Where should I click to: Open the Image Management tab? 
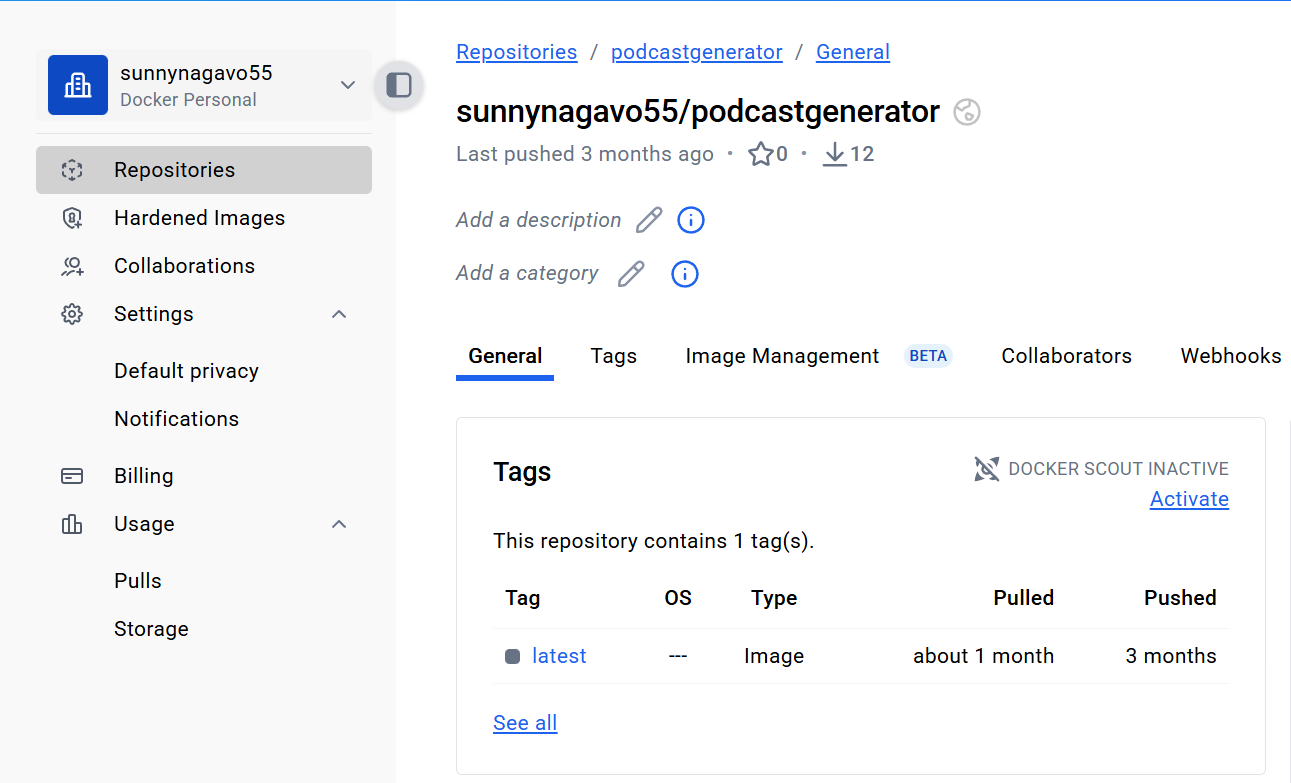(782, 356)
